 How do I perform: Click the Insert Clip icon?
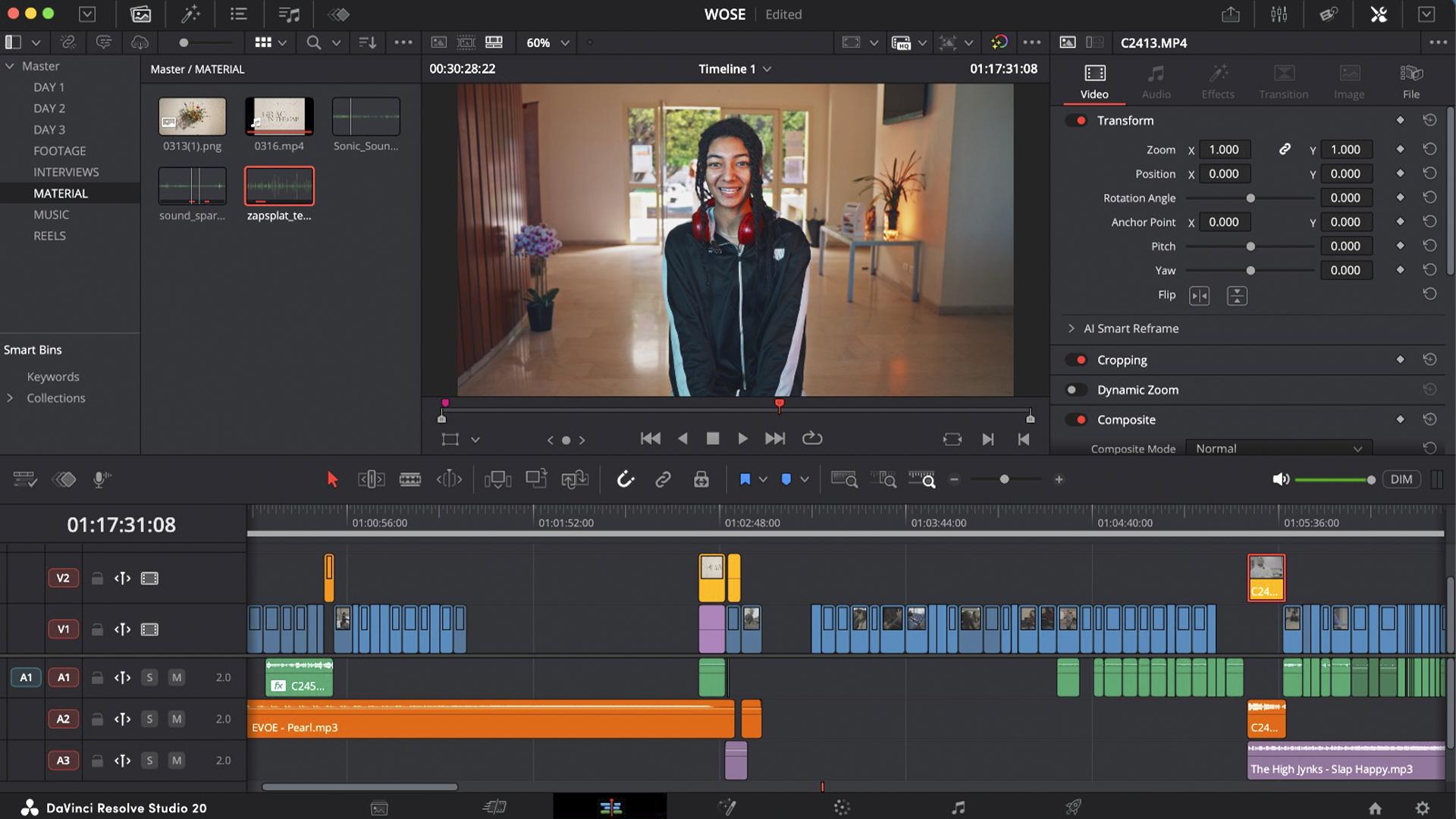point(497,479)
